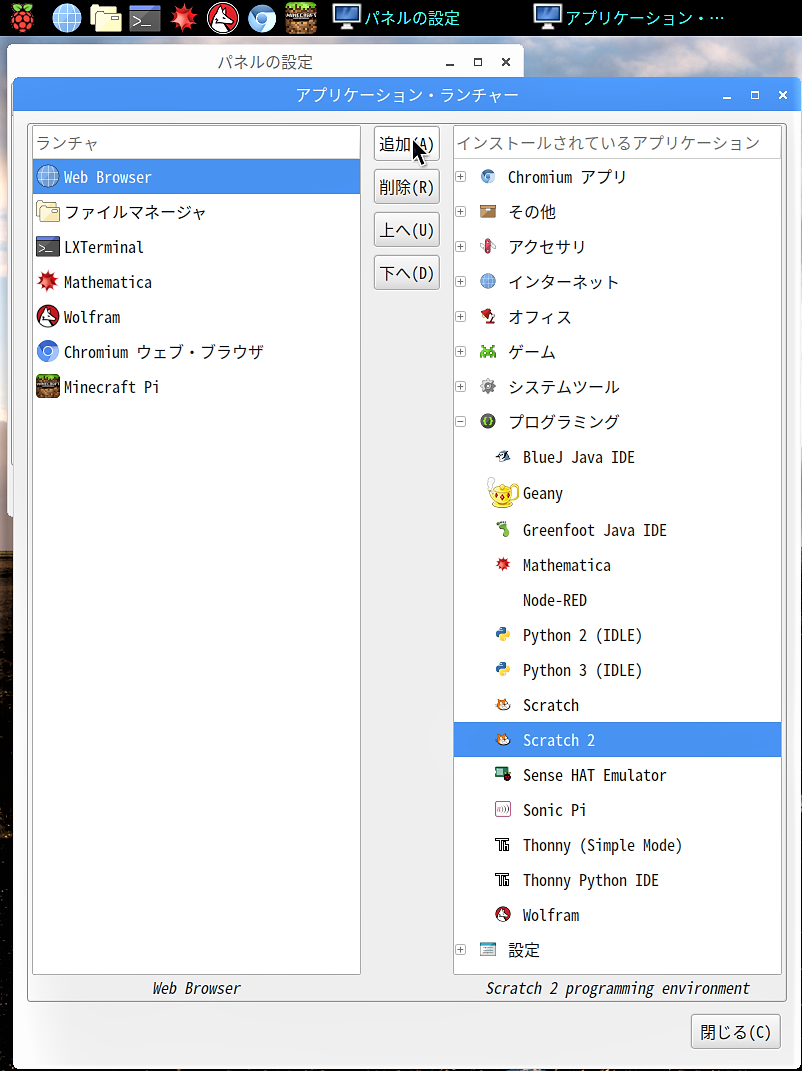Expand the インターネット category
The width and height of the screenshot is (802, 1071).
460,281
